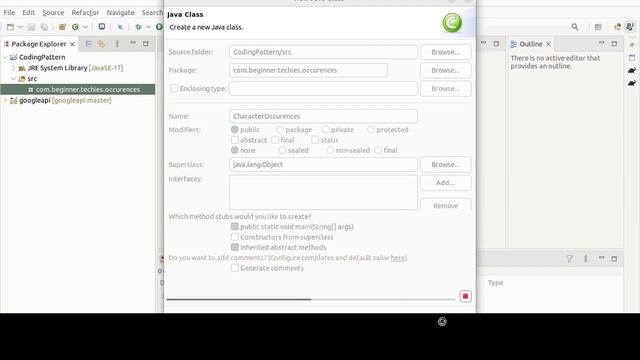640x360 pixels.
Task: Click the 'here' link for comment templates
Action: click(x=398, y=258)
